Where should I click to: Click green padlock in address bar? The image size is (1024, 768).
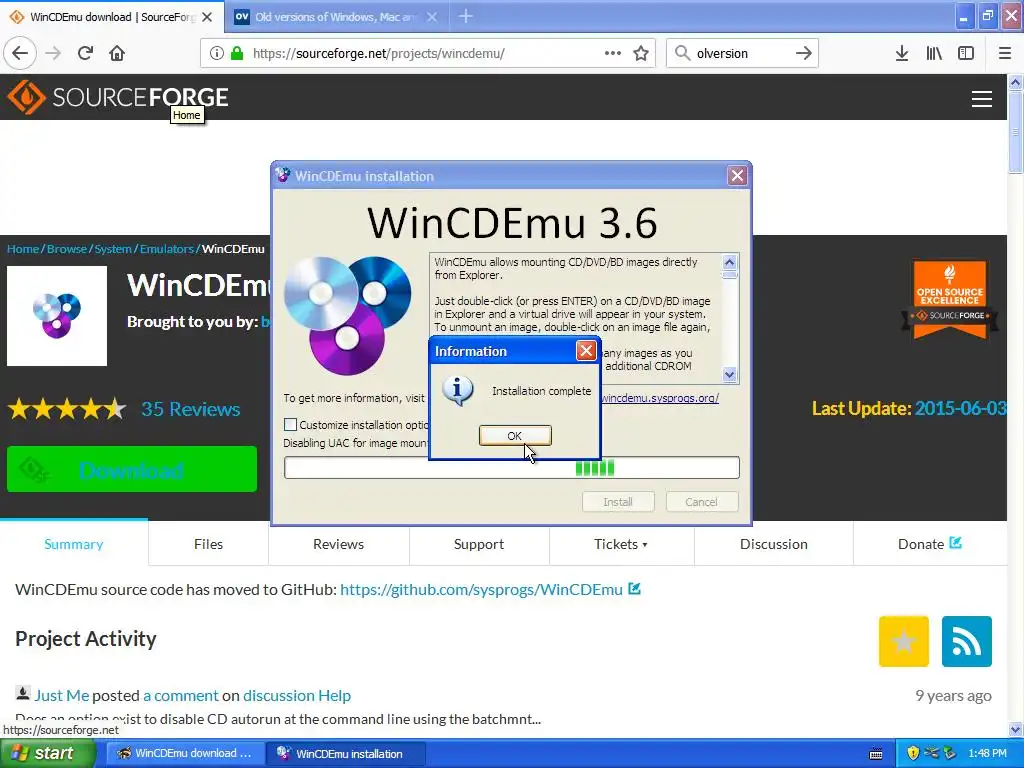click(236, 53)
